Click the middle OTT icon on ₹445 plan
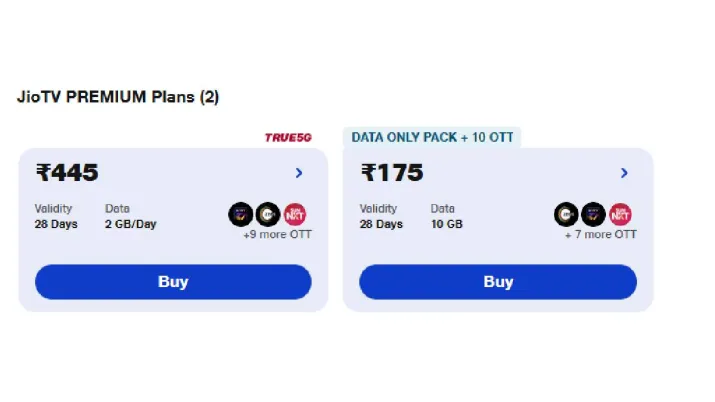The width and height of the screenshot is (715, 402). 267,213
